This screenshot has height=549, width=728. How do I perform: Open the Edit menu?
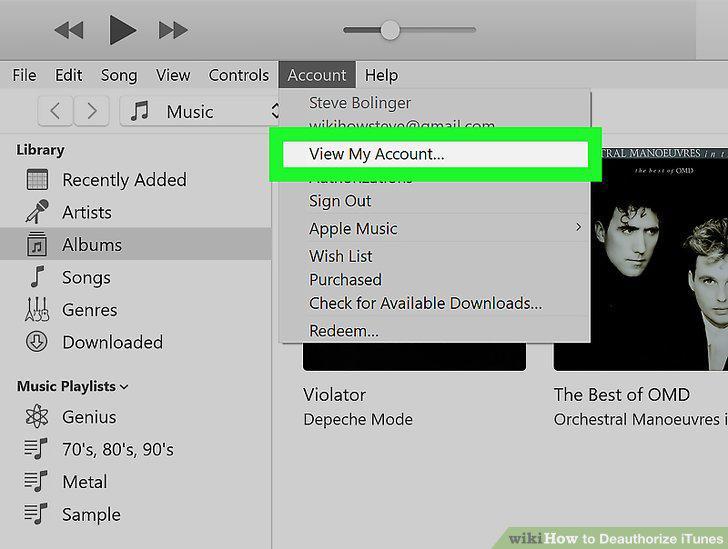(68, 75)
